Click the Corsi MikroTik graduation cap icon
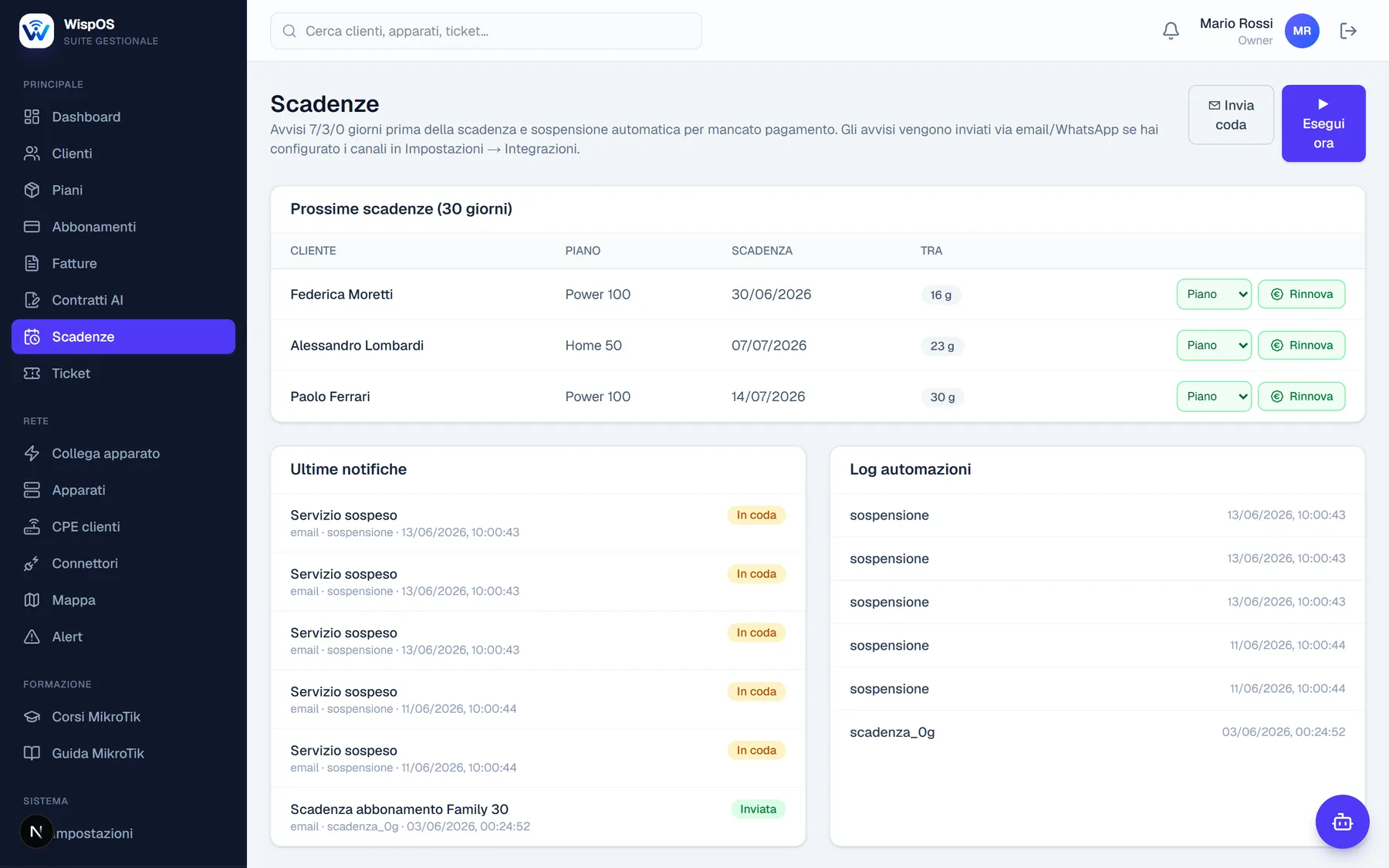The width and height of the screenshot is (1389, 868). 32,717
